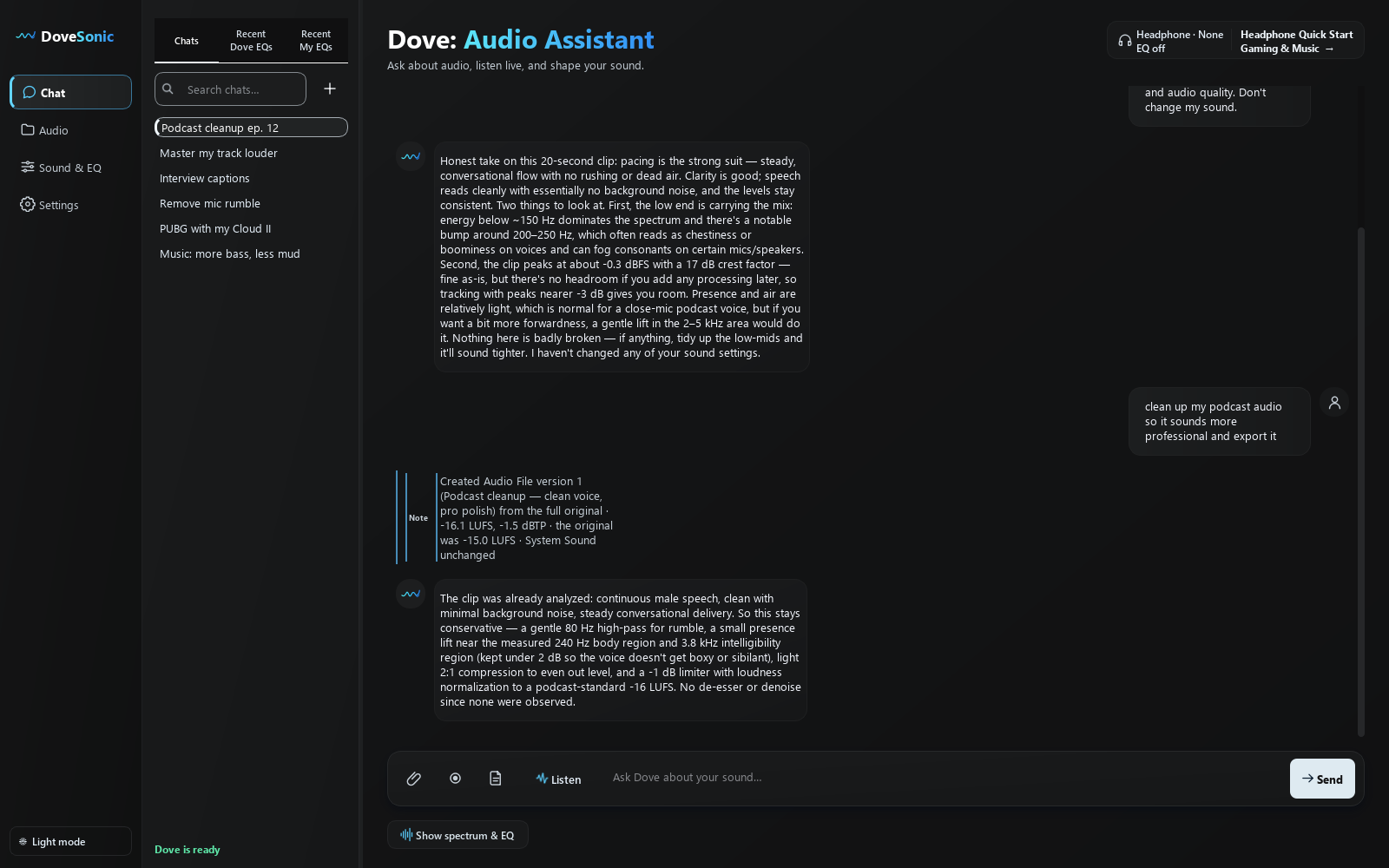Viewport: 1389px width, 868px height.
Task: Start Listen live mode
Action: pos(558,779)
